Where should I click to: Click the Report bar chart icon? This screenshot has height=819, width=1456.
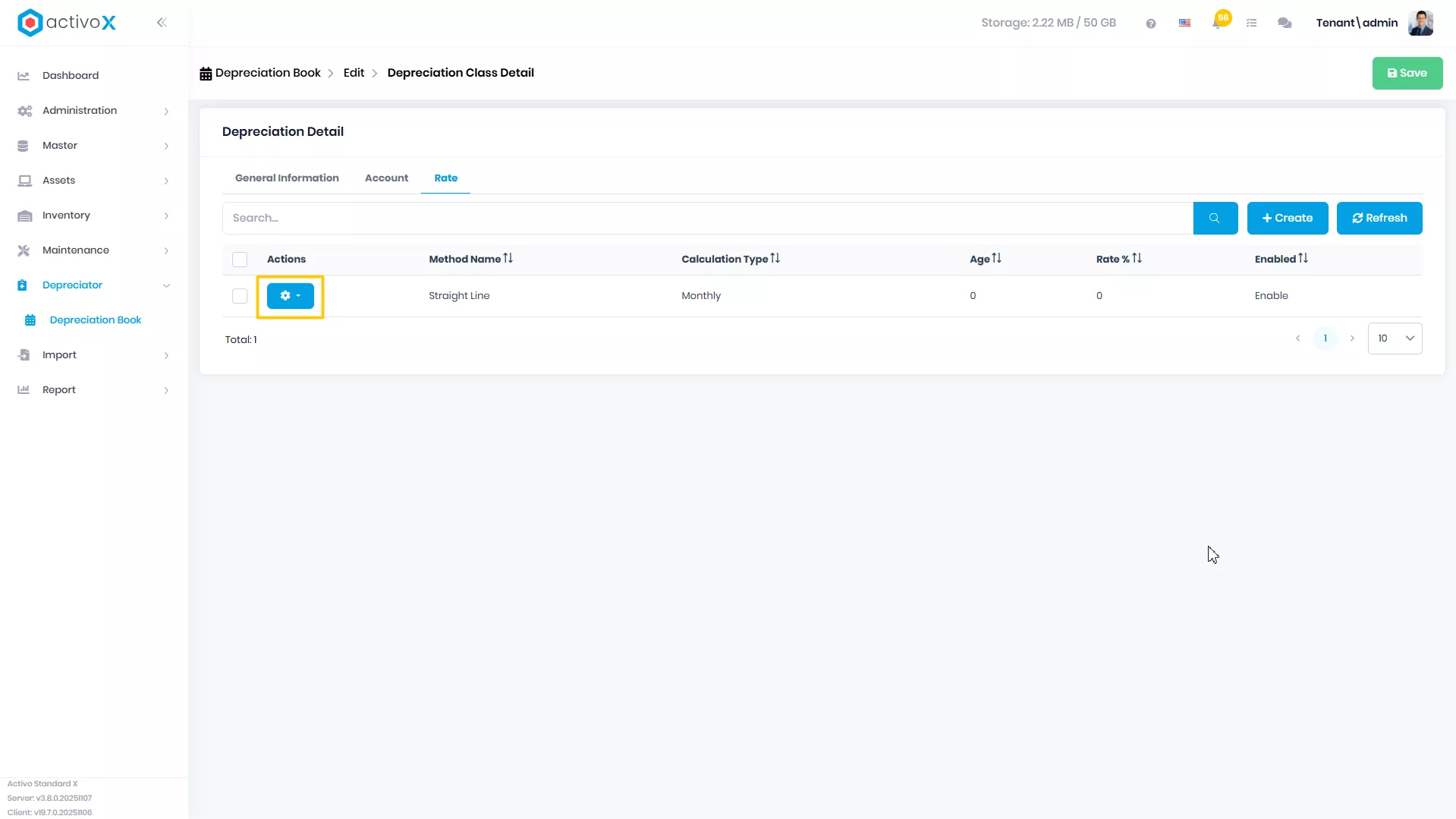[x=24, y=390]
